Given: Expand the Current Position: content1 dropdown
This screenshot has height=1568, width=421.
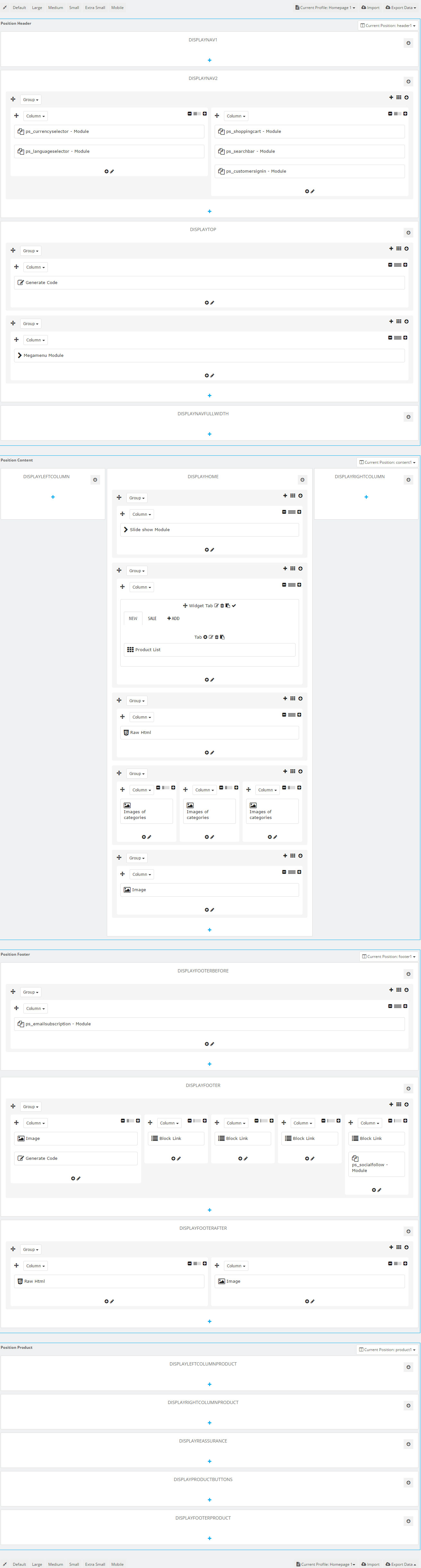Looking at the screenshot, I should click(388, 462).
